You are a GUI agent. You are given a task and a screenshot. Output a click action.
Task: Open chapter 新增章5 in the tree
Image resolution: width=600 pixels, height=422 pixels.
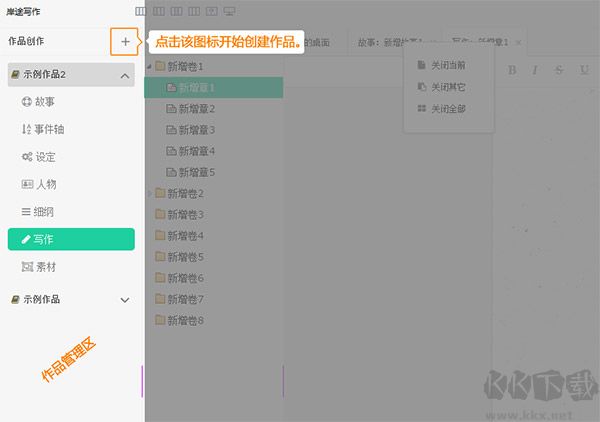pos(191,173)
